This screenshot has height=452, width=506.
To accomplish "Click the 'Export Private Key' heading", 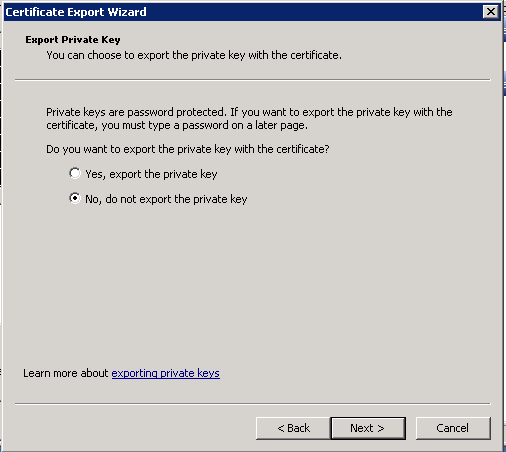I will click(73, 40).
